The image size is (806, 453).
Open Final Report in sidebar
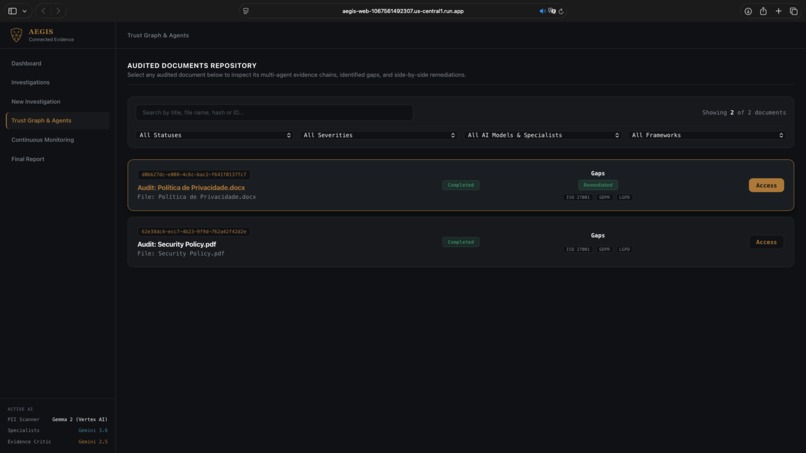coord(28,159)
